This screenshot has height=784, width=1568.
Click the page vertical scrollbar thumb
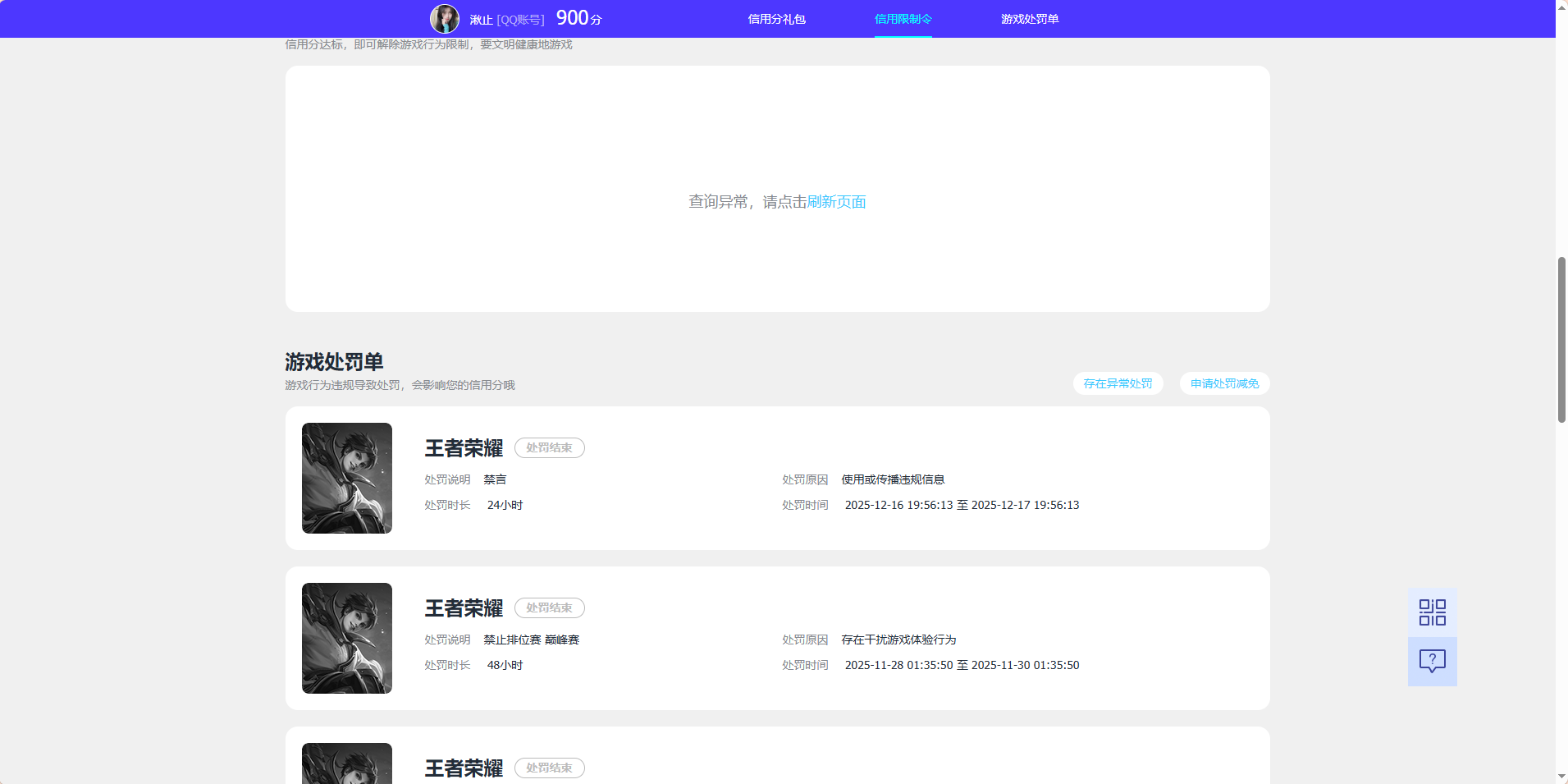click(1561, 340)
